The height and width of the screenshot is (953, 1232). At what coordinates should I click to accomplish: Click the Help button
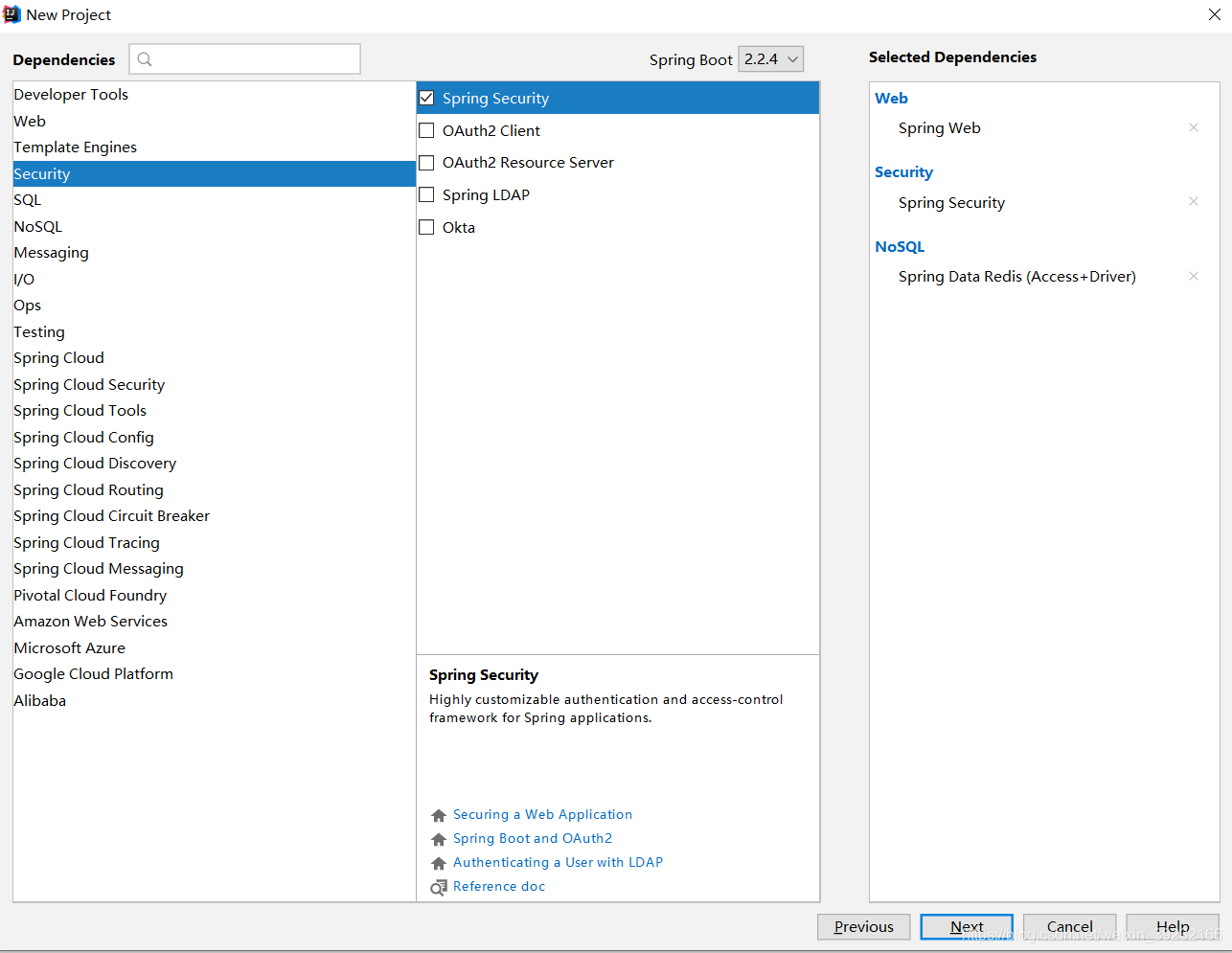1173,926
